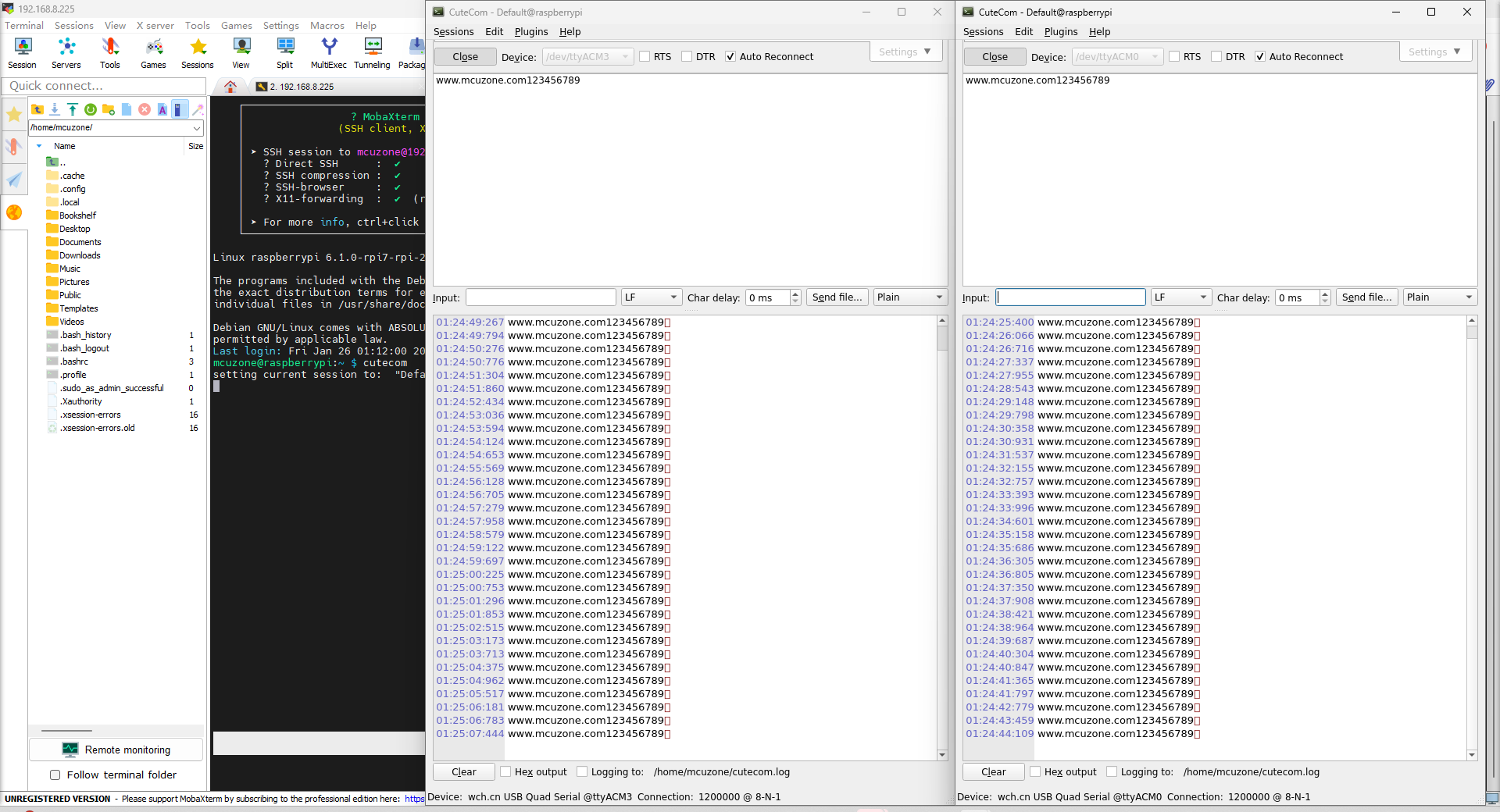Click the View toolbar icon
The height and width of the screenshot is (812, 1500).
[241, 53]
